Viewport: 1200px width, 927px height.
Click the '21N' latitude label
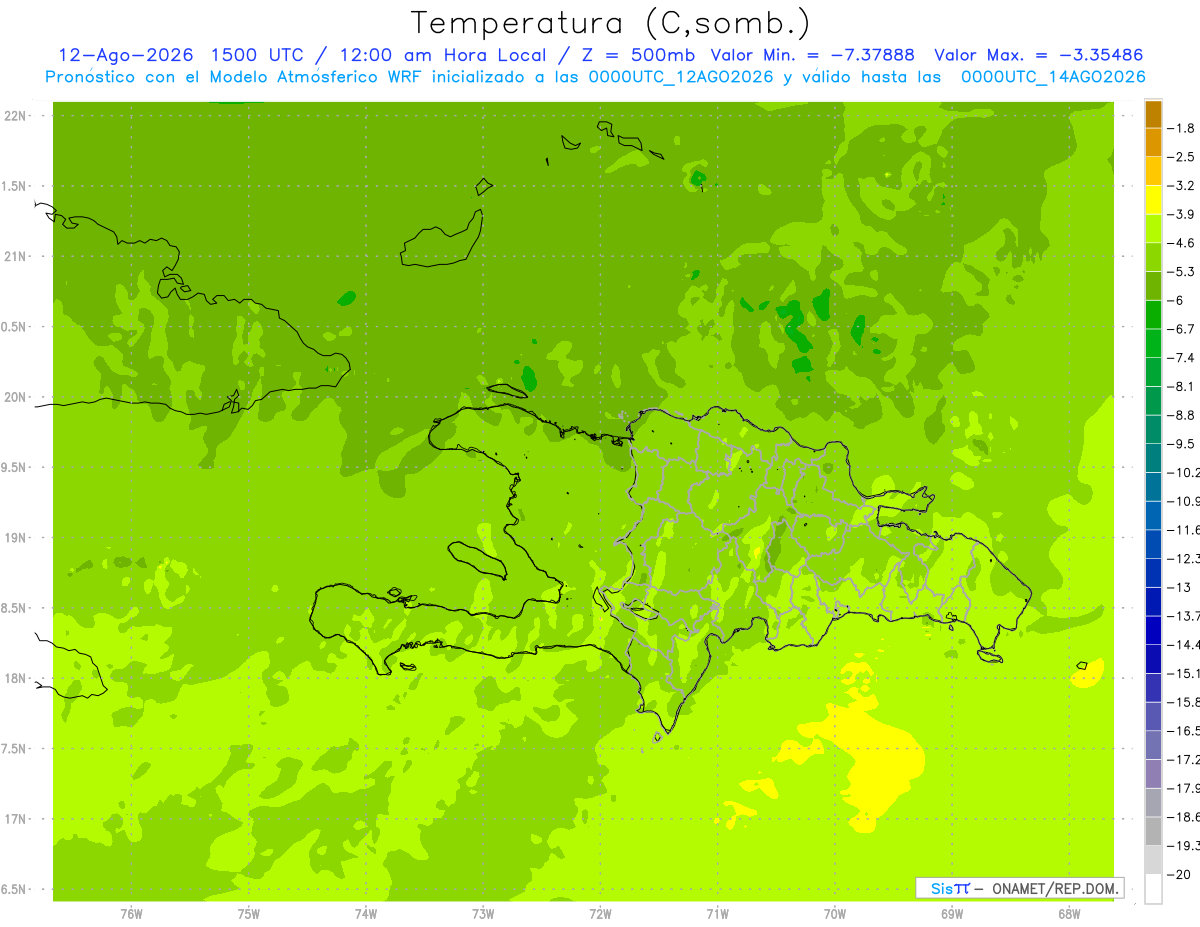tap(14, 257)
